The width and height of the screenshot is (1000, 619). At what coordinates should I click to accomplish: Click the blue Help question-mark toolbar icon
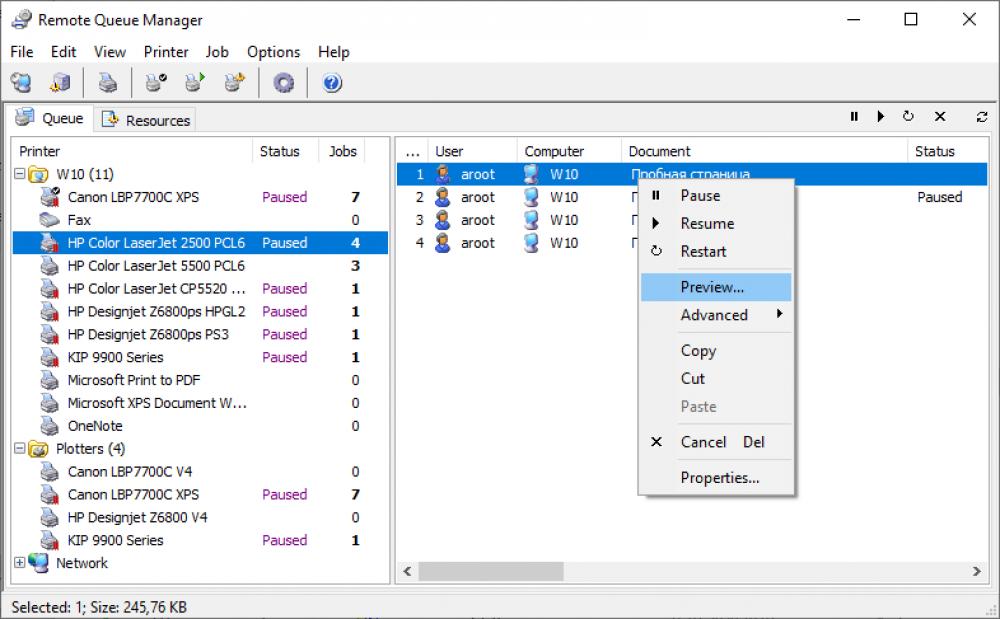[x=332, y=83]
